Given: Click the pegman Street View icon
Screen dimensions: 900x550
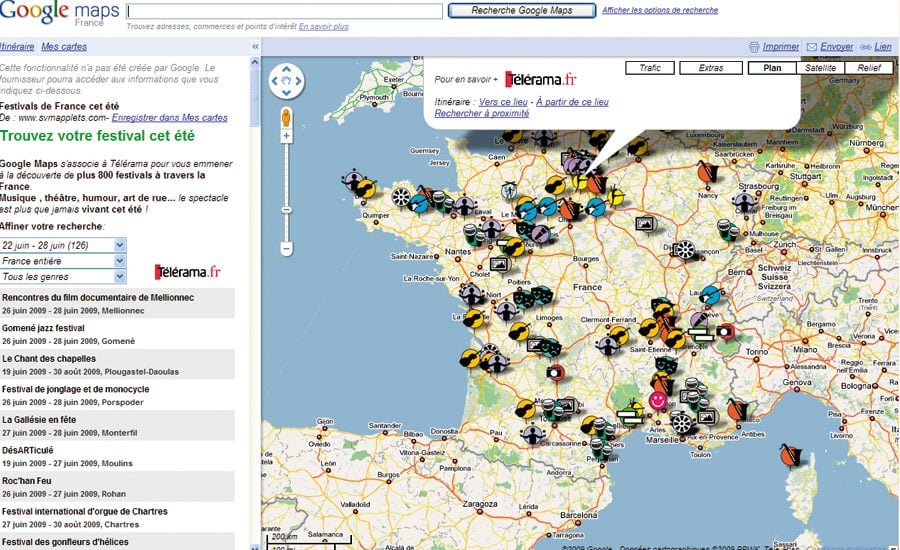Looking at the screenshot, I should [286, 118].
